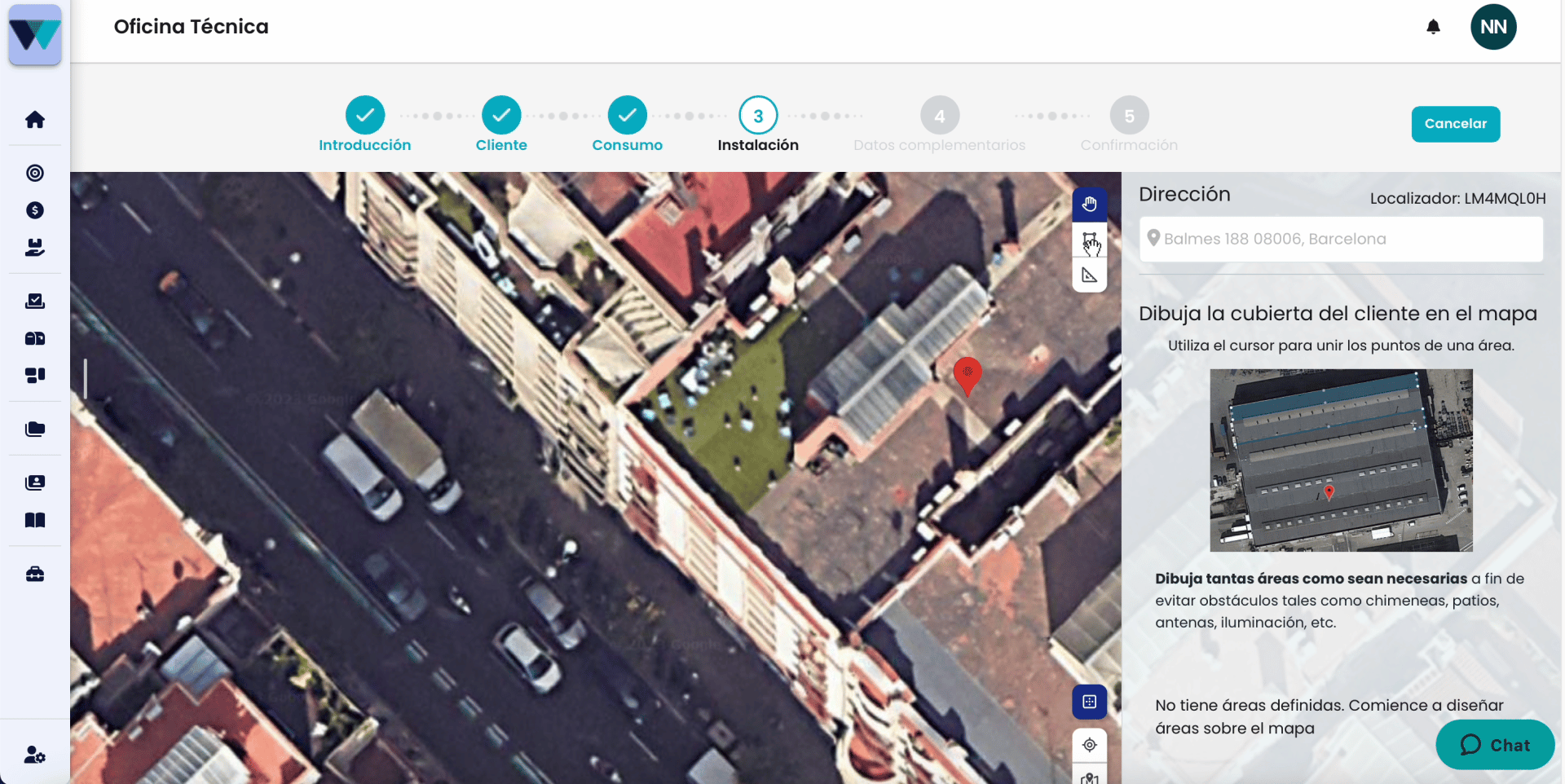
Task: Open the home icon in sidebar
Action: click(x=35, y=120)
